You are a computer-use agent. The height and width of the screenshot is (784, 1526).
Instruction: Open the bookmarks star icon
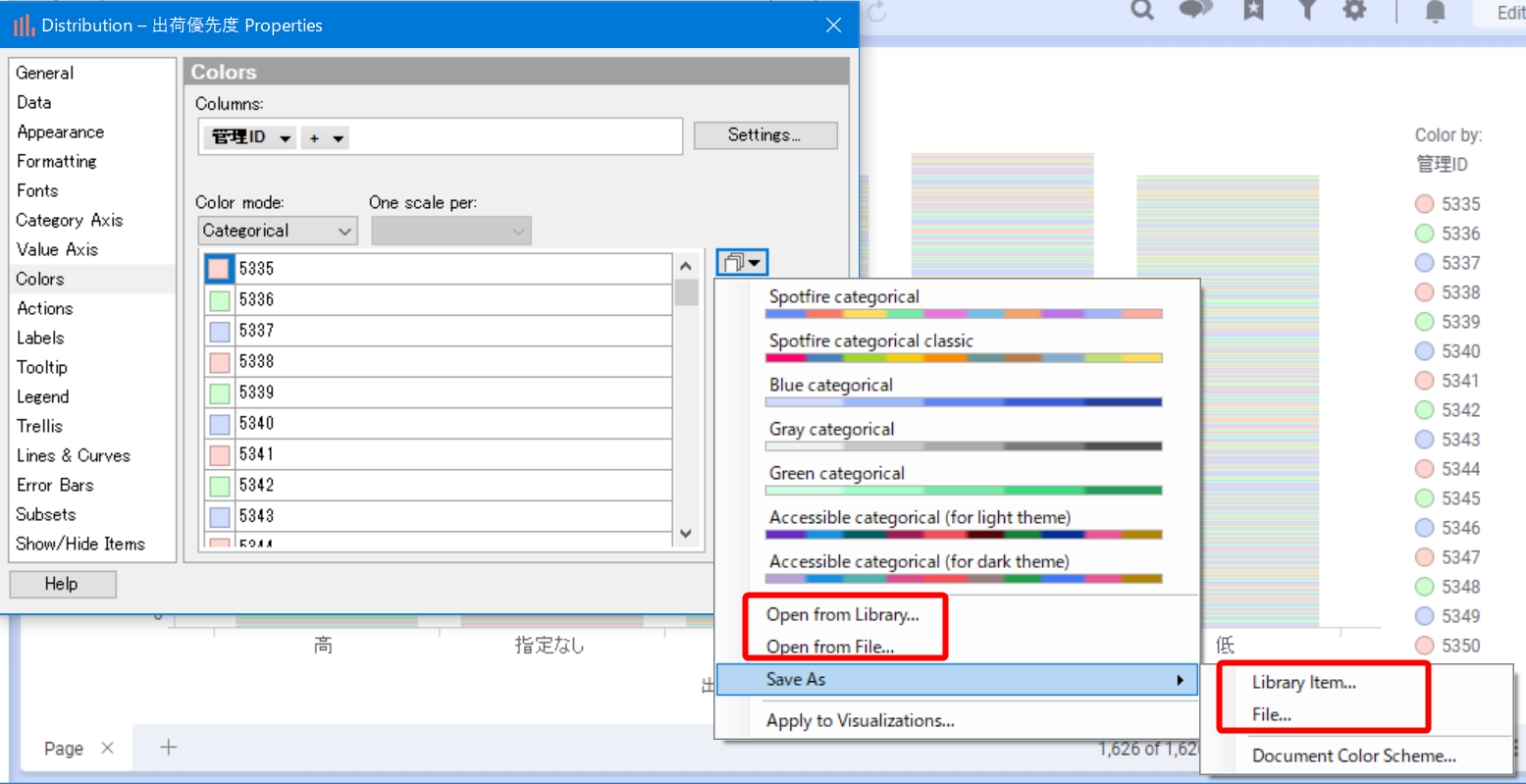(1253, 10)
